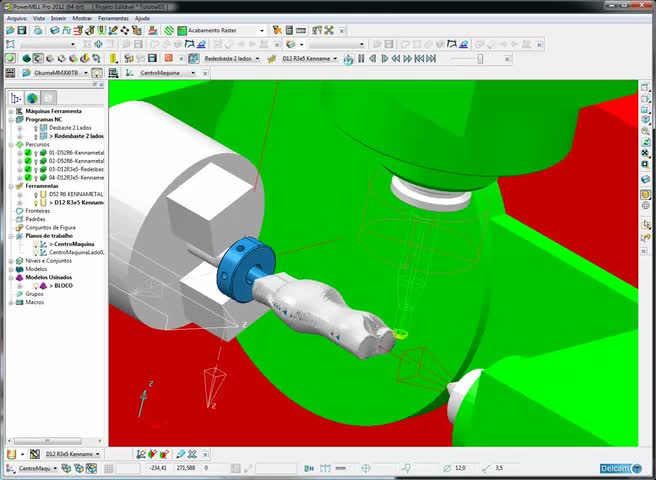Viewport: 656px width, 480px height.
Task: Collapse the Percursos tree node
Action: tap(11, 144)
